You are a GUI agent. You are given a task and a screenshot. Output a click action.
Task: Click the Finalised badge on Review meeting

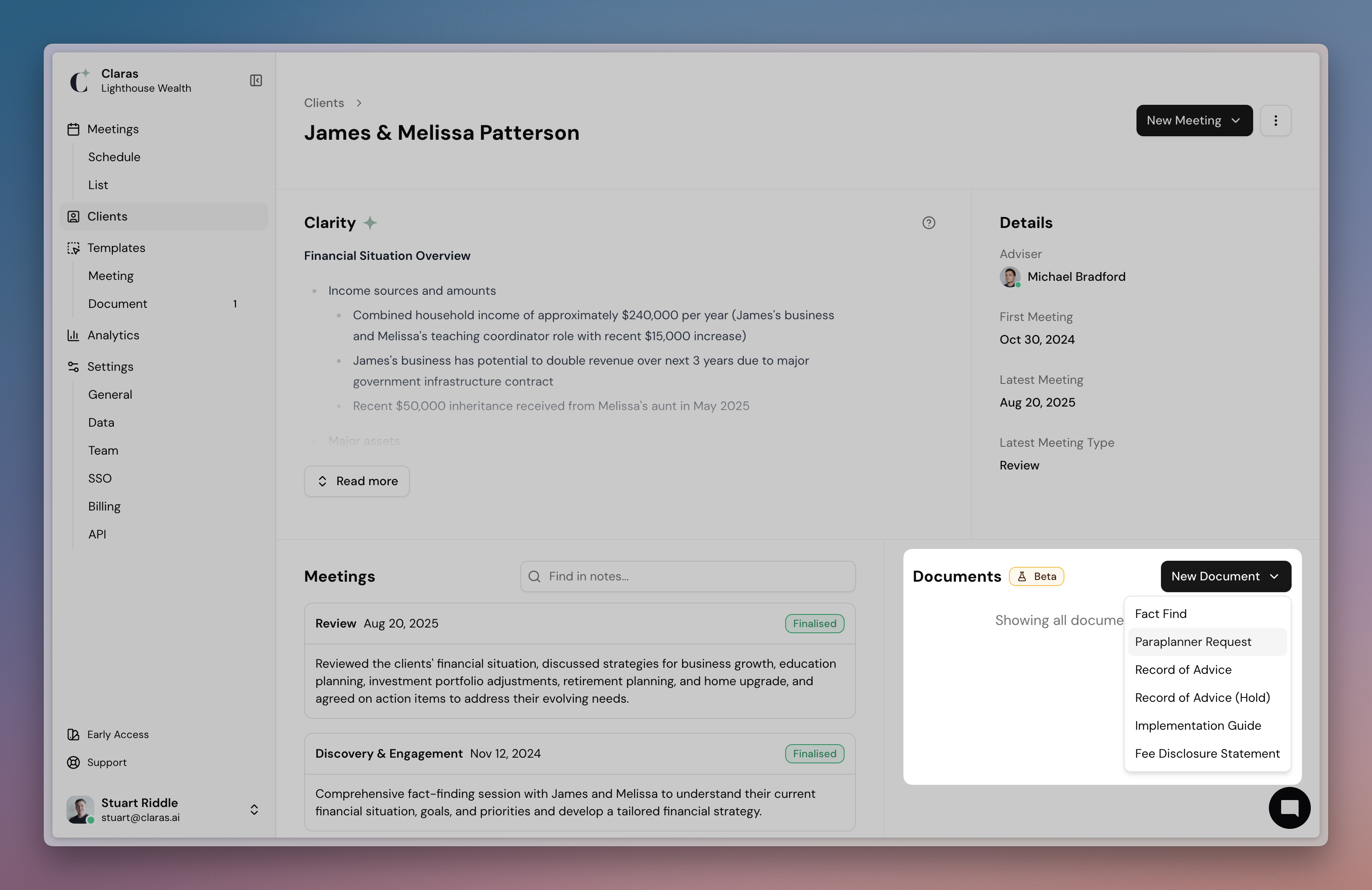pos(814,624)
